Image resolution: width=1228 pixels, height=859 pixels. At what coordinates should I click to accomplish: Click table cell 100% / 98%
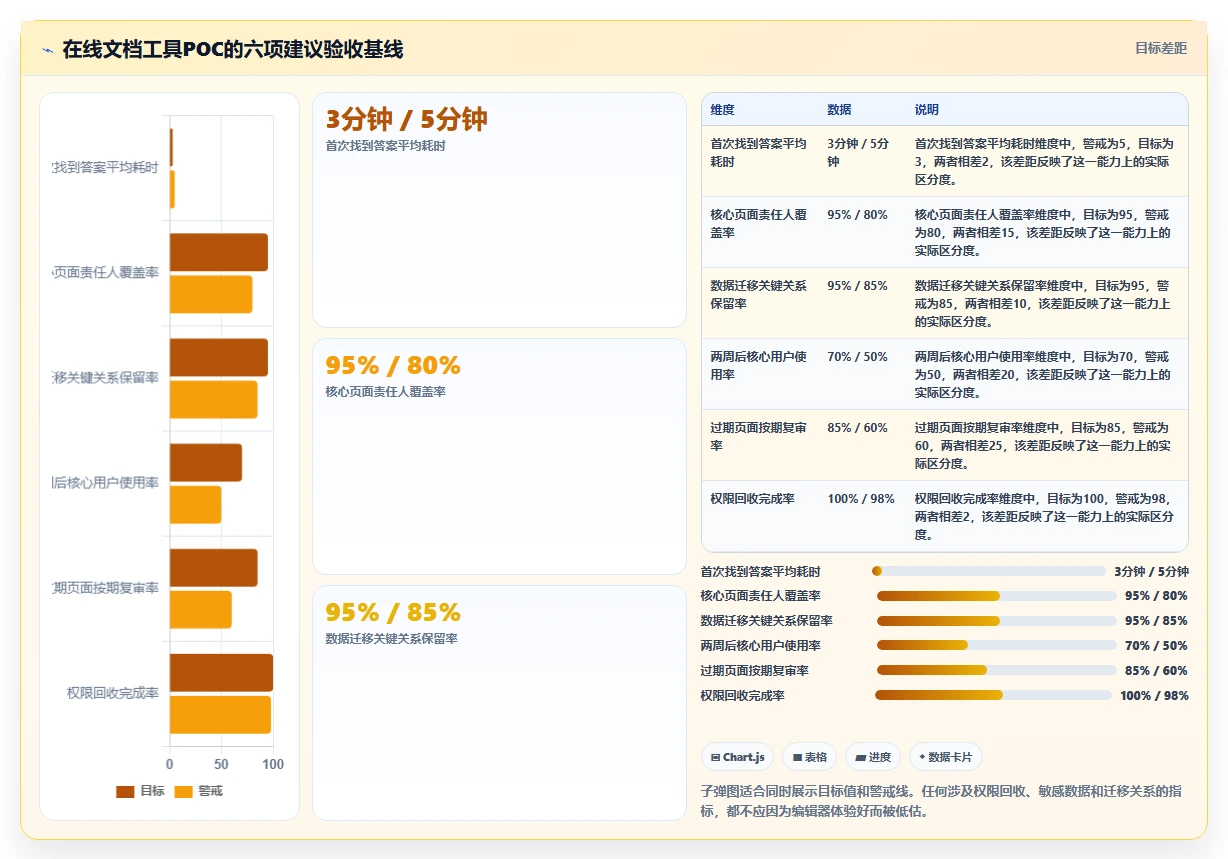coord(861,499)
